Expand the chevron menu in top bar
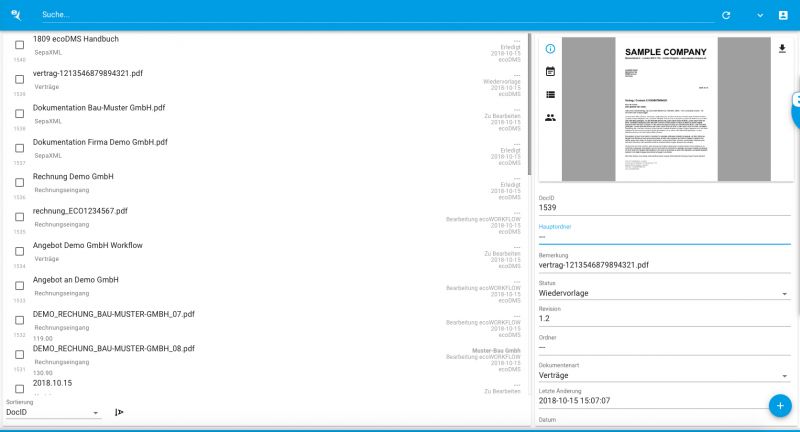 [x=759, y=16]
